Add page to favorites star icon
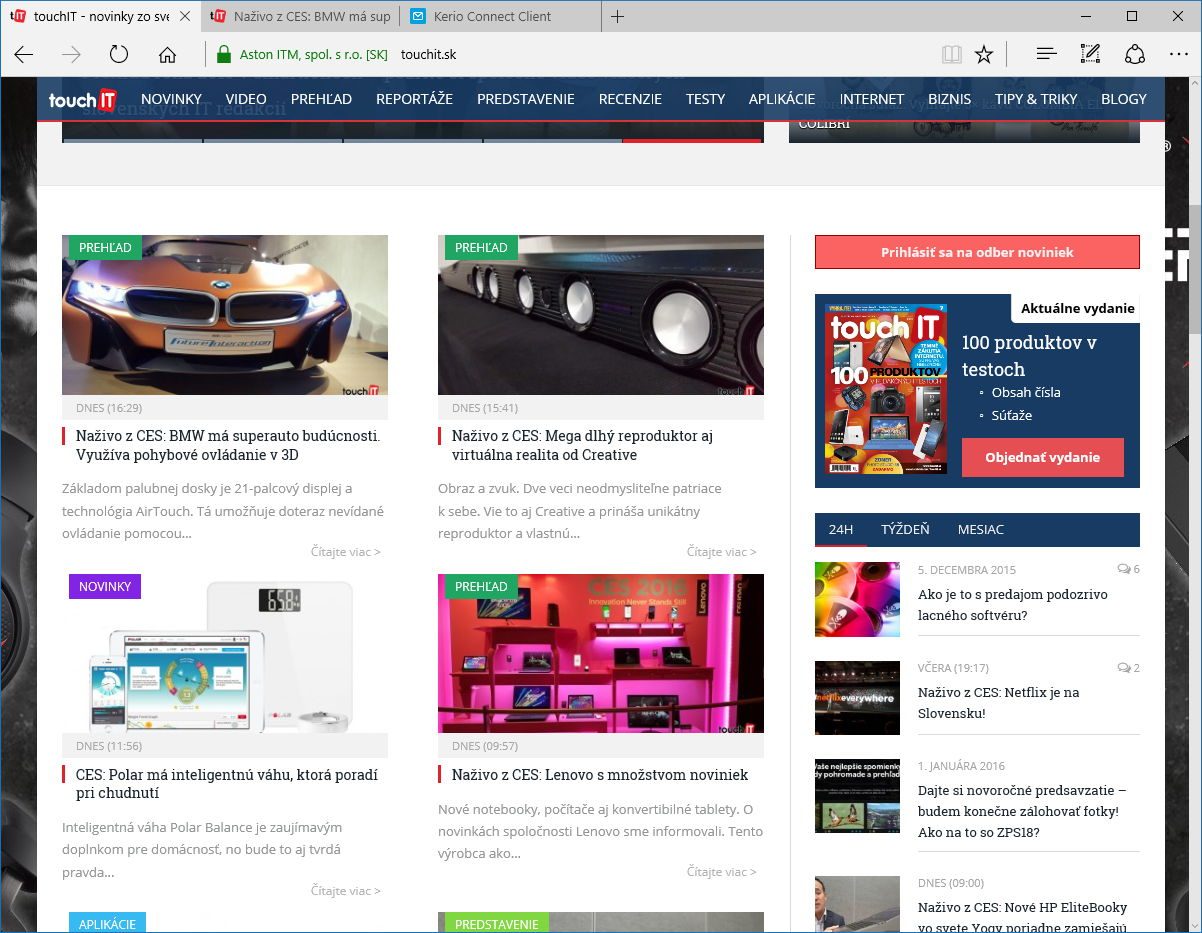The height and width of the screenshot is (933, 1202). 984,55
